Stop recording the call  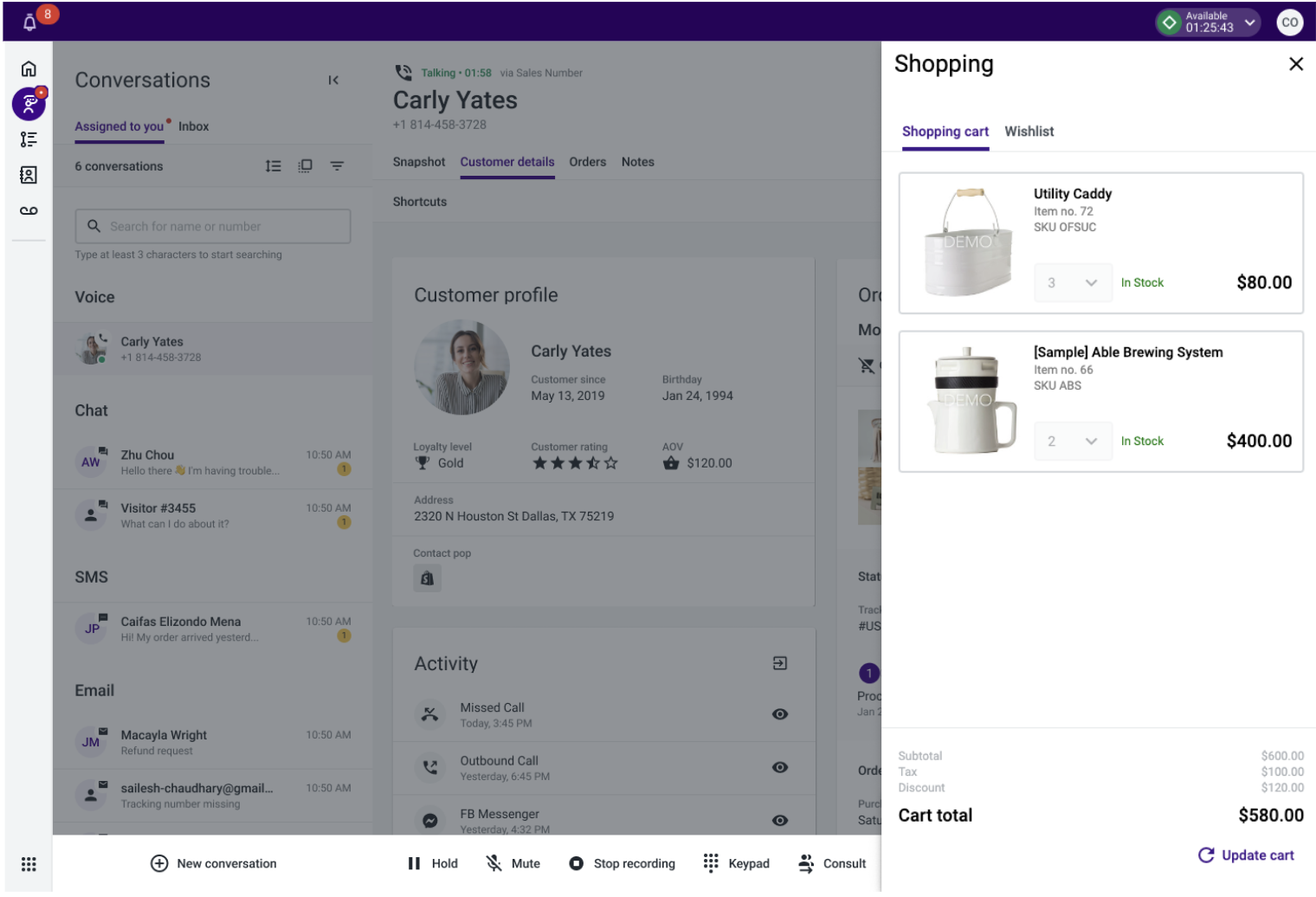622,863
